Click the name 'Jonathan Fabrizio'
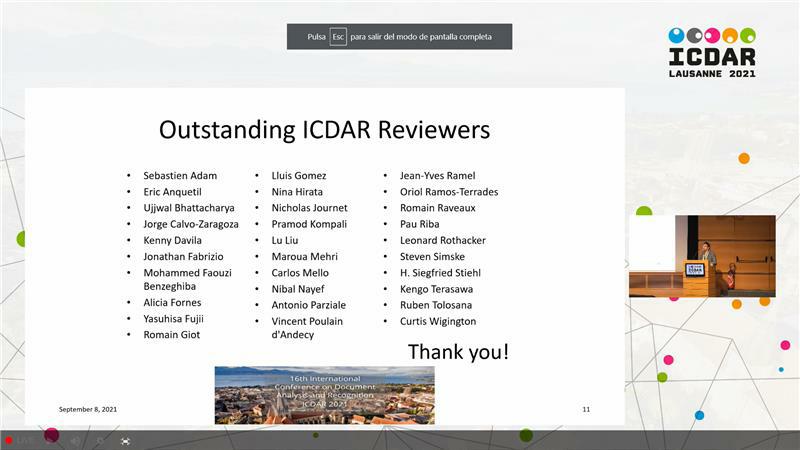The height and width of the screenshot is (450, 800). pyautogui.click(x=183, y=257)
